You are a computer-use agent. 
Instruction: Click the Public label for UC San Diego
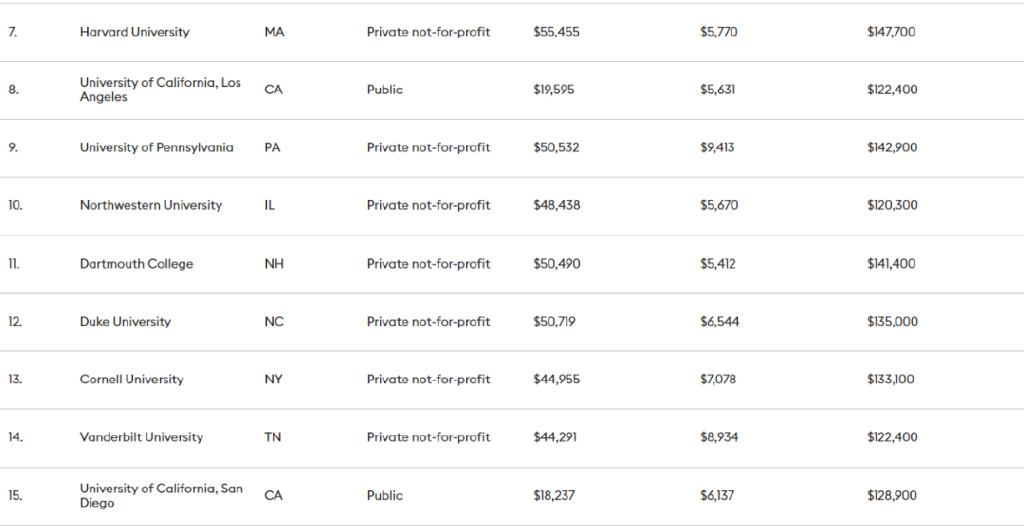pos(385,496)
